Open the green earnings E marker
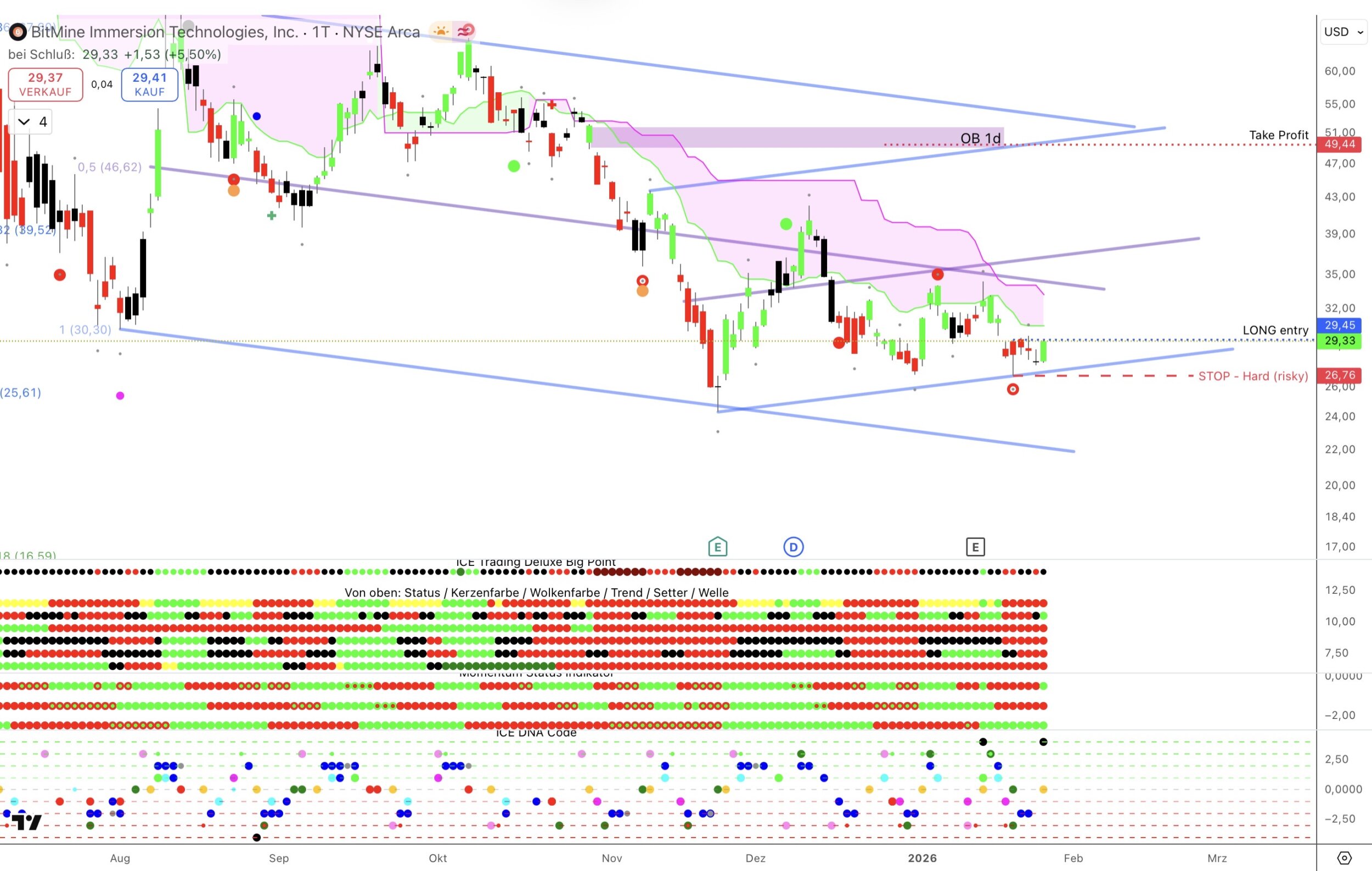The image size is (1372, 871). (x=717, y=547)
